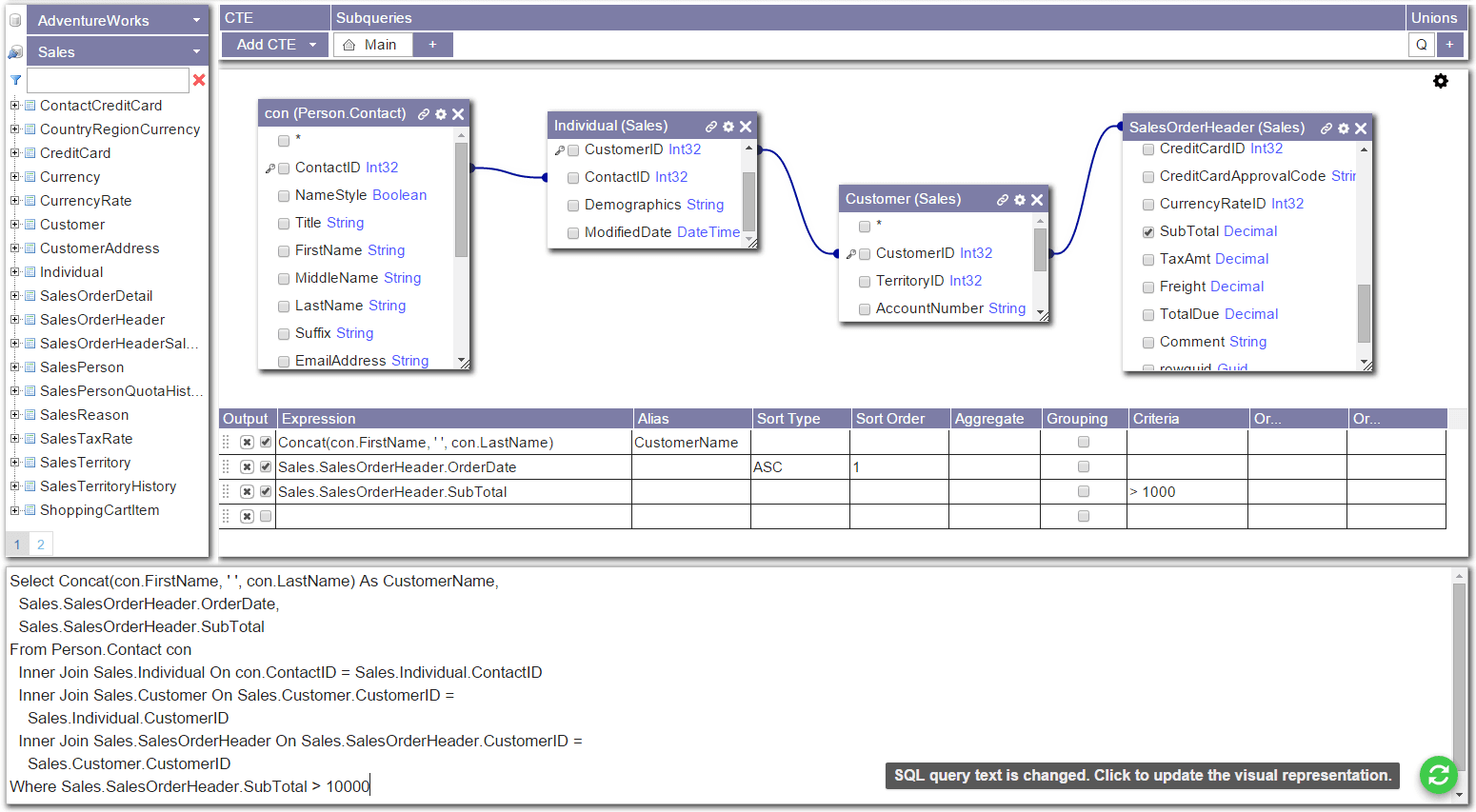Select SalesTerritory in the object tree
Viewport: 1476px width, 812px height.
point(85,463)
